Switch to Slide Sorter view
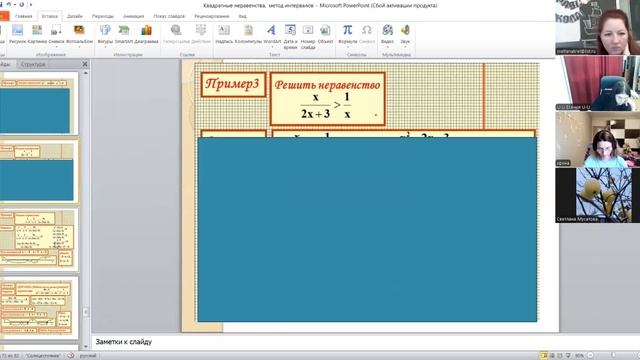 (552, 356)
